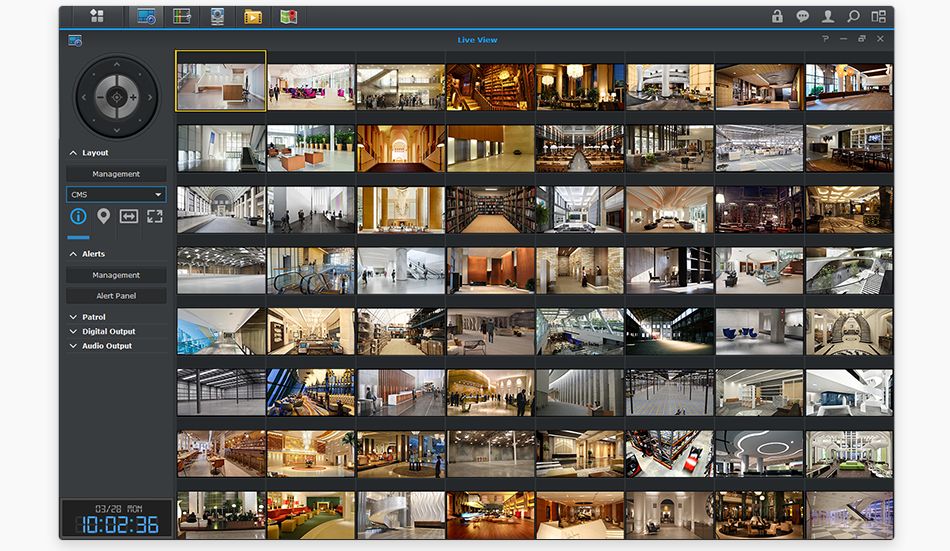Screen dimensions: 950x551
Task: Select the escalator mall camera feed
Action: click(x=311, y=270)
